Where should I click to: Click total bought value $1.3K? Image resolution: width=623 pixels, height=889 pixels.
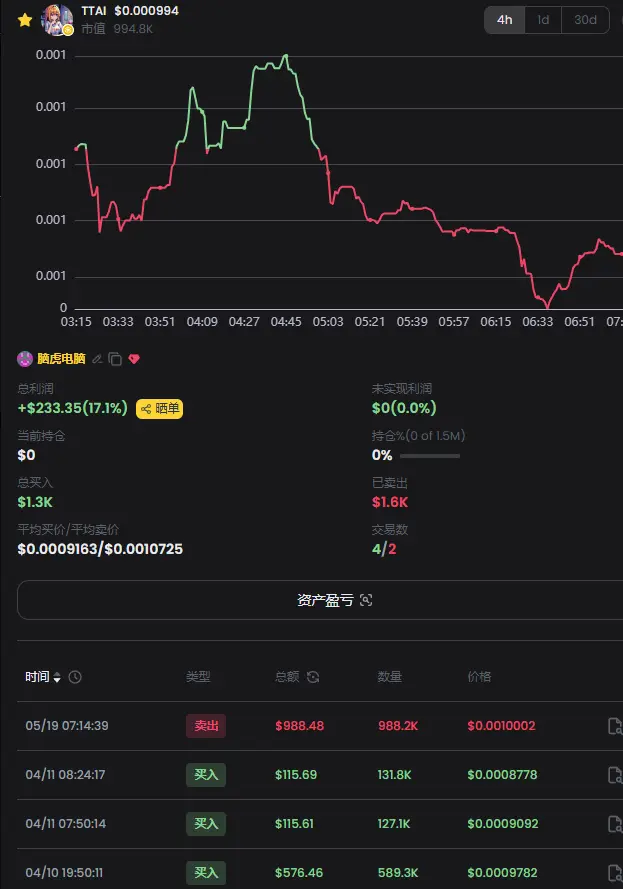(x=35, y=502)
